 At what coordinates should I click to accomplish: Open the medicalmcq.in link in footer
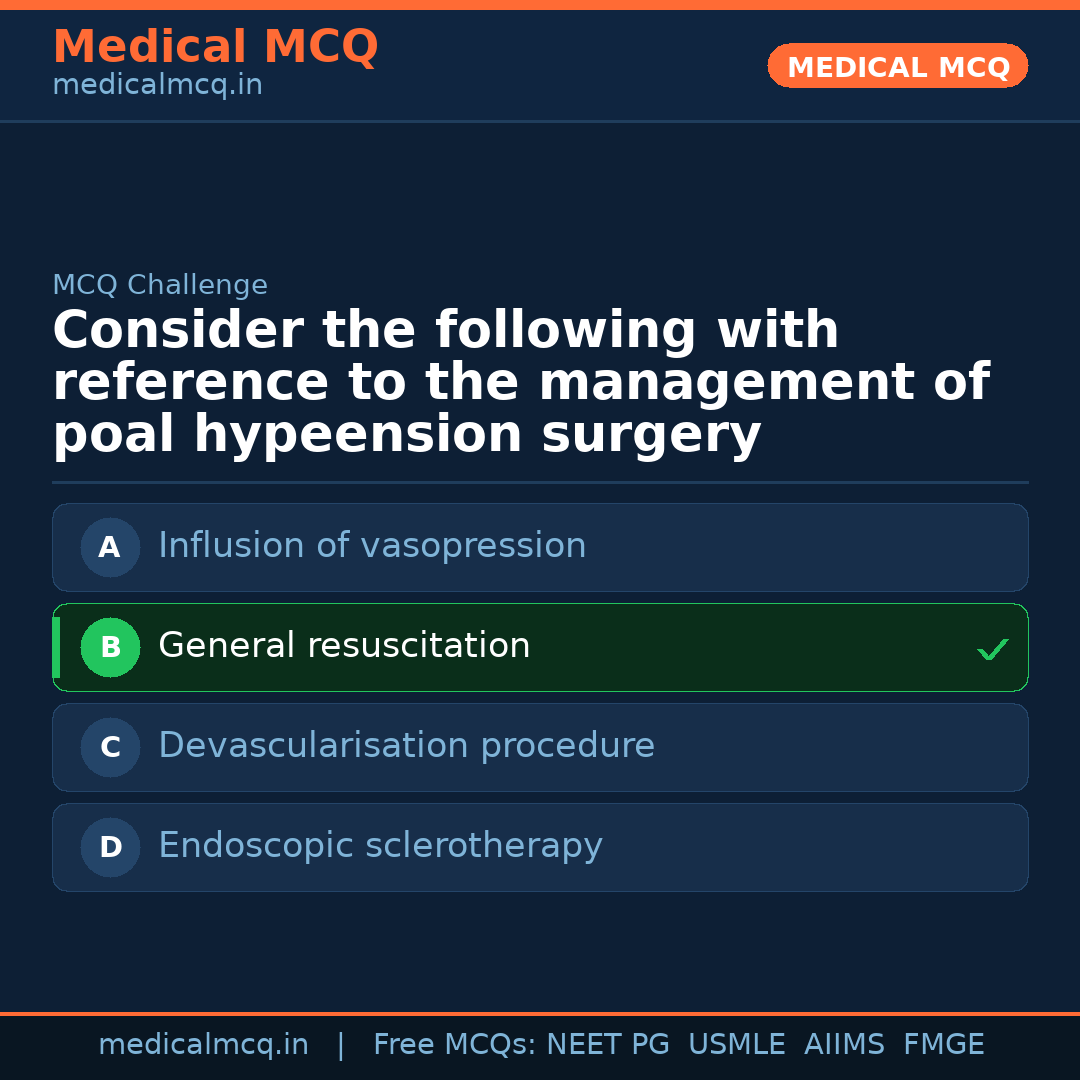(203, 1045)
